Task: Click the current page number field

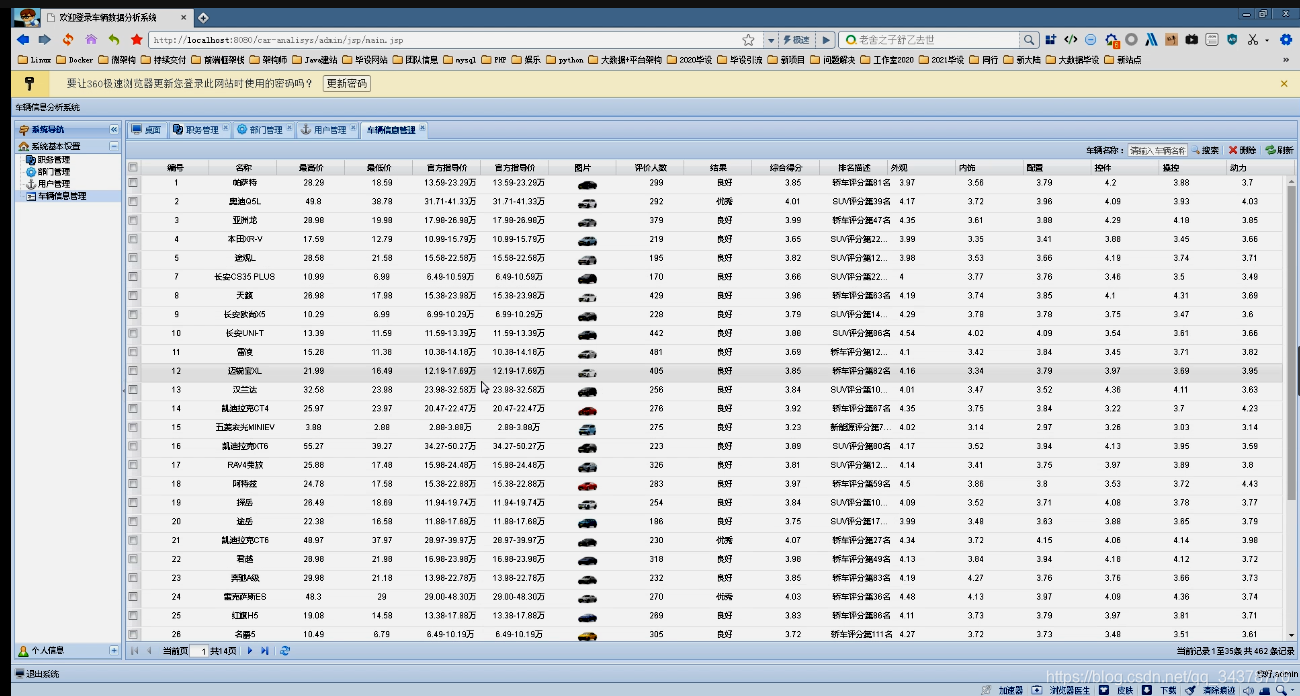Action: pos(199,651)
